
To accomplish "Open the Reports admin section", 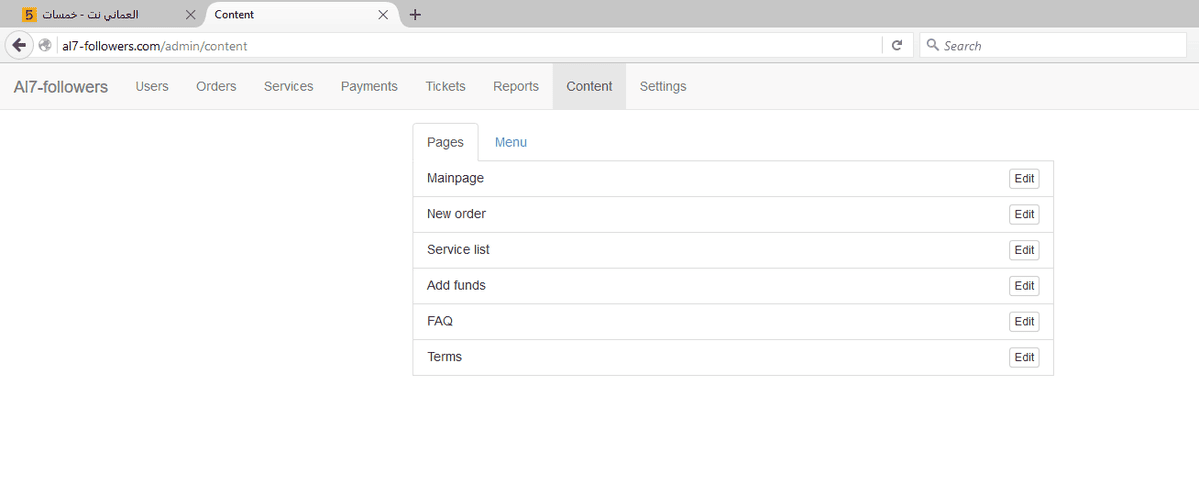I will 516,86.
